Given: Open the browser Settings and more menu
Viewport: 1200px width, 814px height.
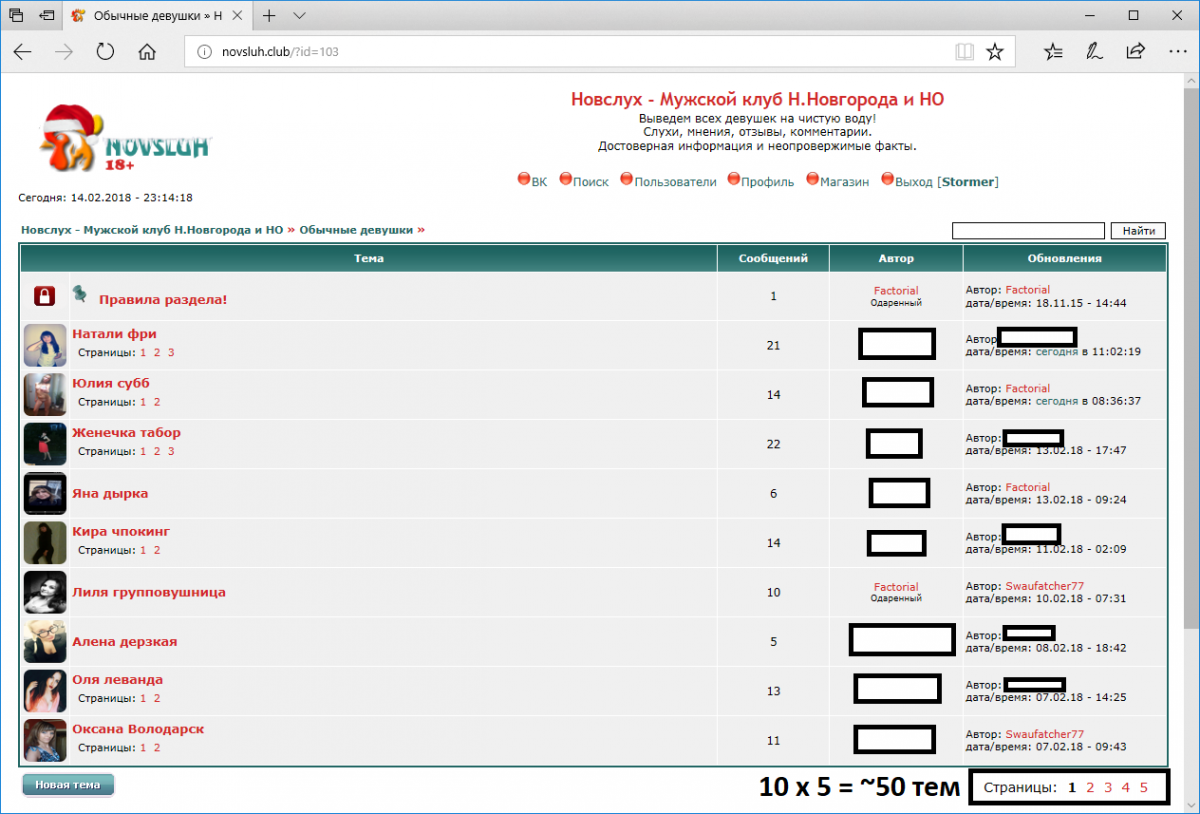Looking at the screenshot, I should coord(1176,52).
